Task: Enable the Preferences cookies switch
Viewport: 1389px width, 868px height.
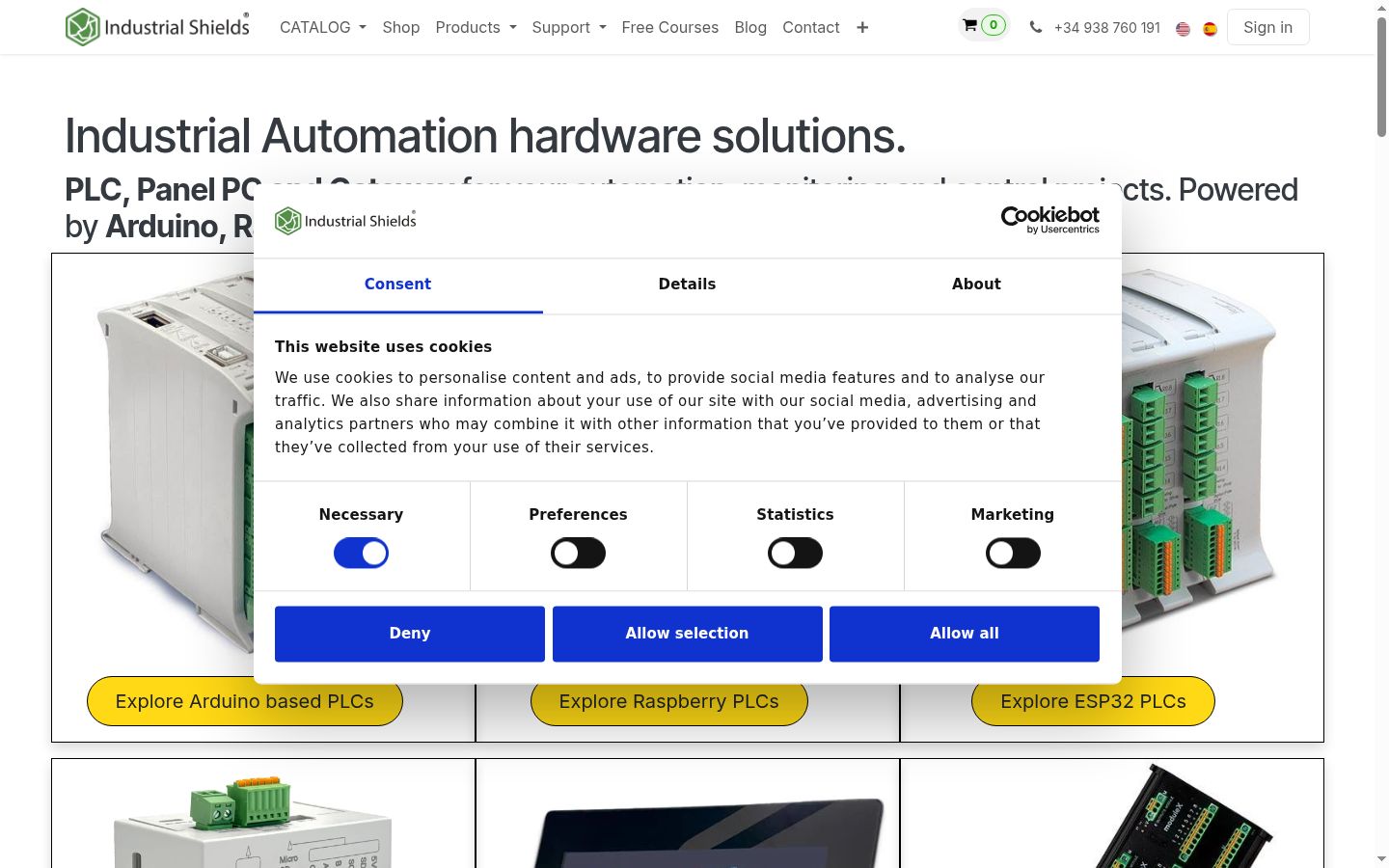Action: (x=578, y=553)
